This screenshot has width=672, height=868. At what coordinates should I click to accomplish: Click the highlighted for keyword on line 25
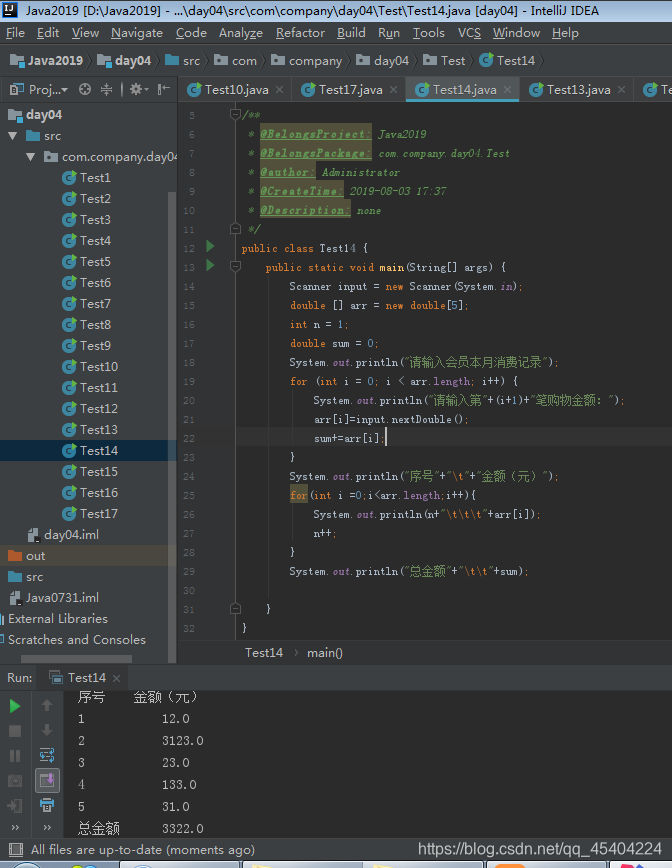point(298,495)
